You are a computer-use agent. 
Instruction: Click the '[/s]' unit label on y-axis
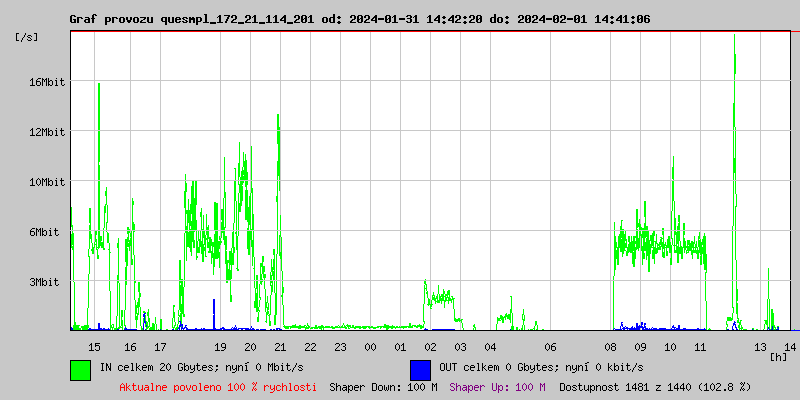tap(28, 37)
